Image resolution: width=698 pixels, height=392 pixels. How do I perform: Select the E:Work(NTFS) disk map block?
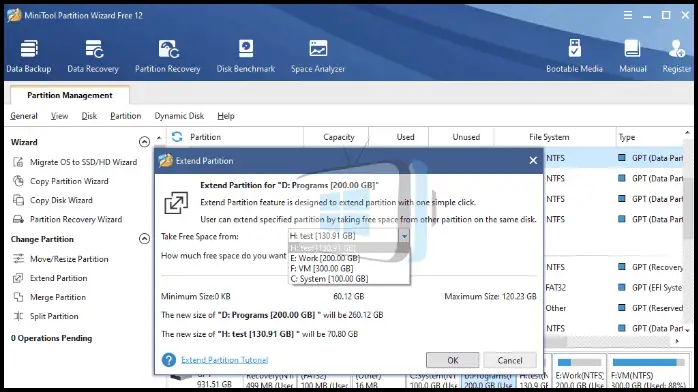pos(579,372)
